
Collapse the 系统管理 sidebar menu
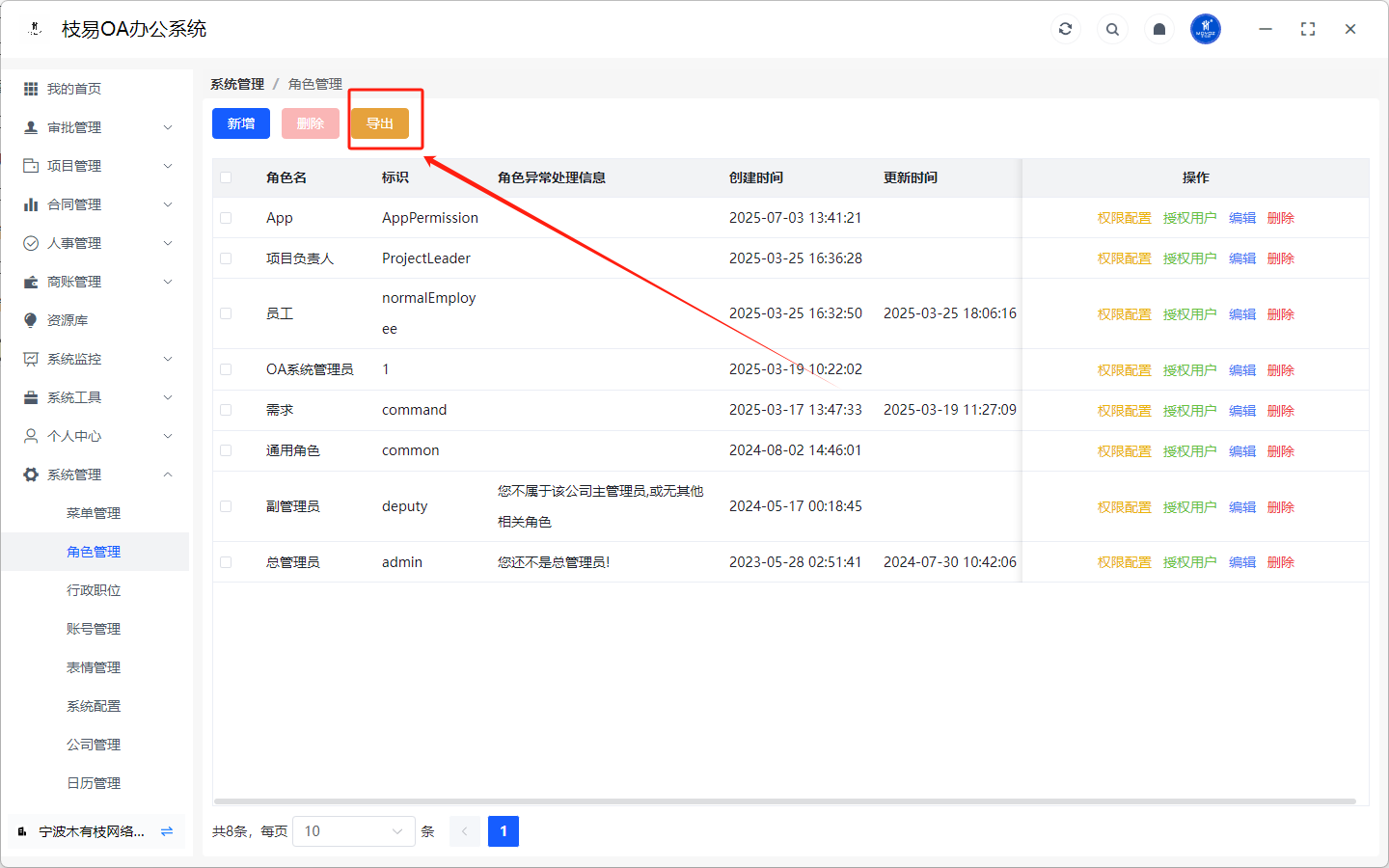pos(96,475)
